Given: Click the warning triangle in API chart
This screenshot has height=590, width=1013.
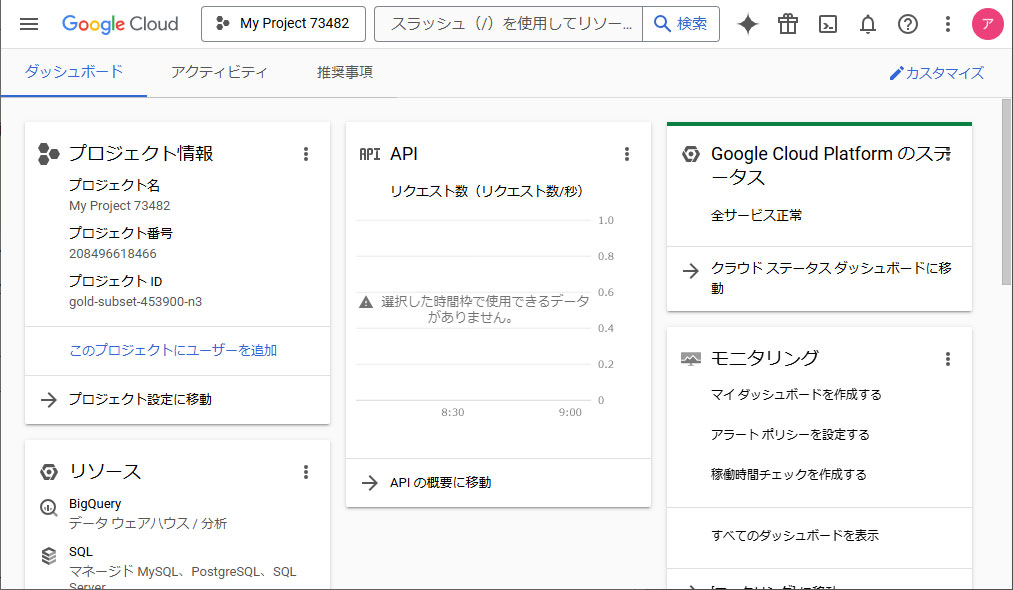Looking at the screenshot, I should (x=366, y=302).
